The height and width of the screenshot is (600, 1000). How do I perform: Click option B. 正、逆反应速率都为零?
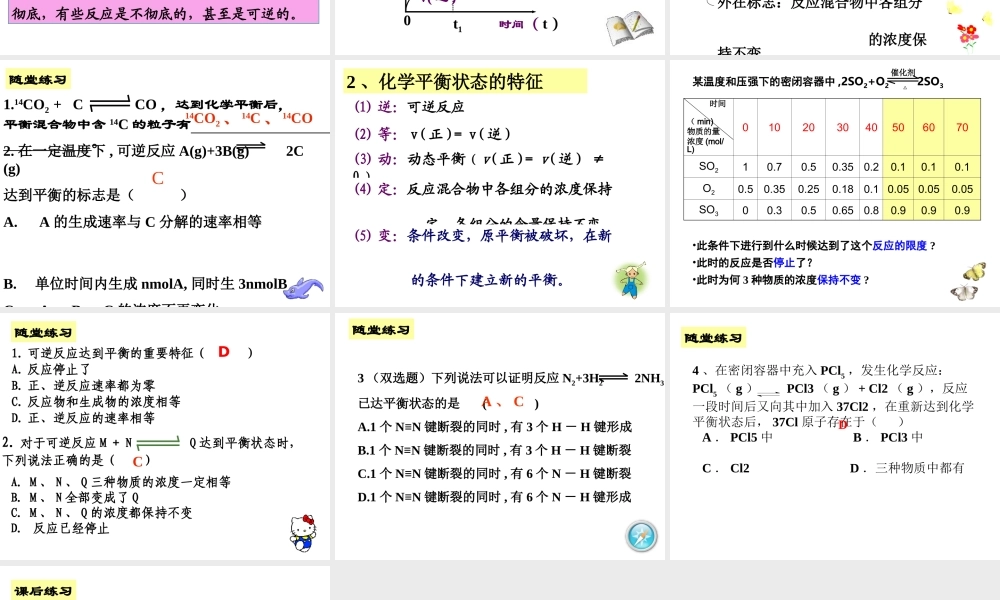coord(83,386)
